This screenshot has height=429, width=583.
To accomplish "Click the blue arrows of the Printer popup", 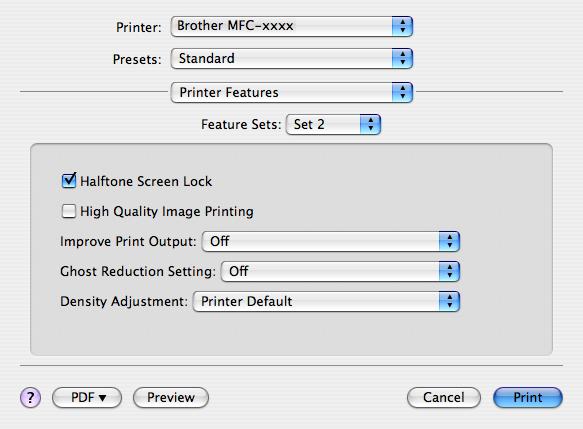I will 402,26.
